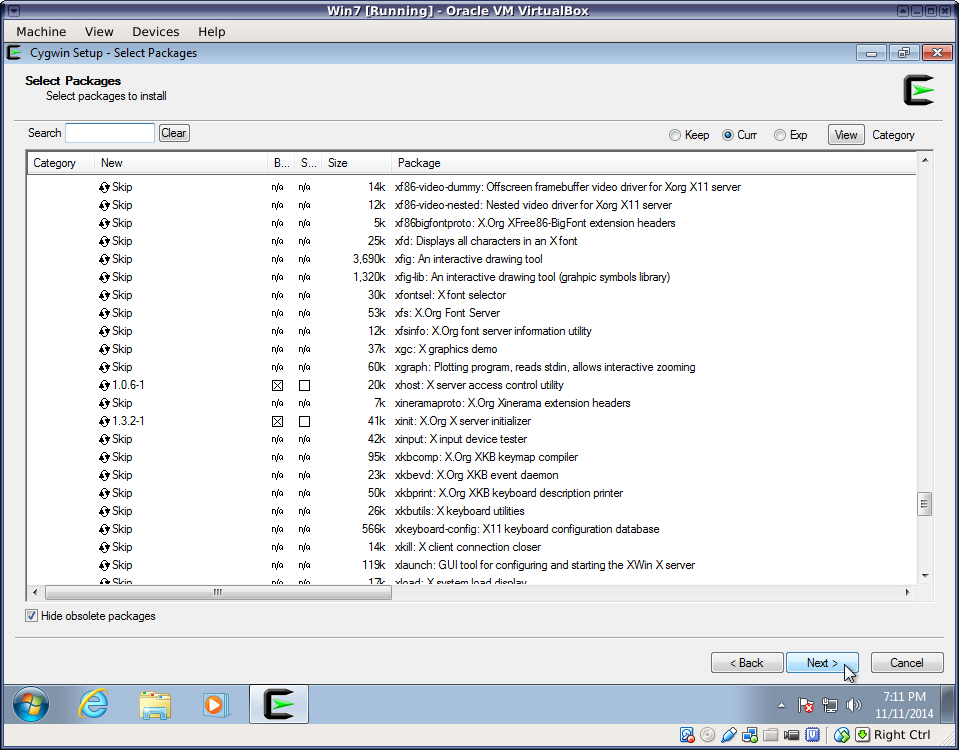Open Internet Explorer from the taskbar
Screen dimensions: 959x750
pos(93,705)
